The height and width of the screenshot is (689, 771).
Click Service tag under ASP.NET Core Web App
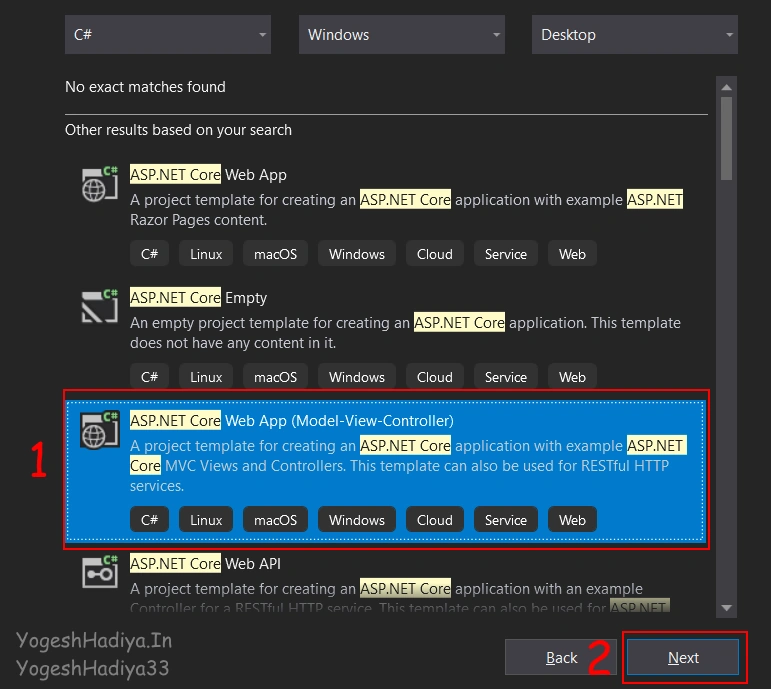[505, 254]
